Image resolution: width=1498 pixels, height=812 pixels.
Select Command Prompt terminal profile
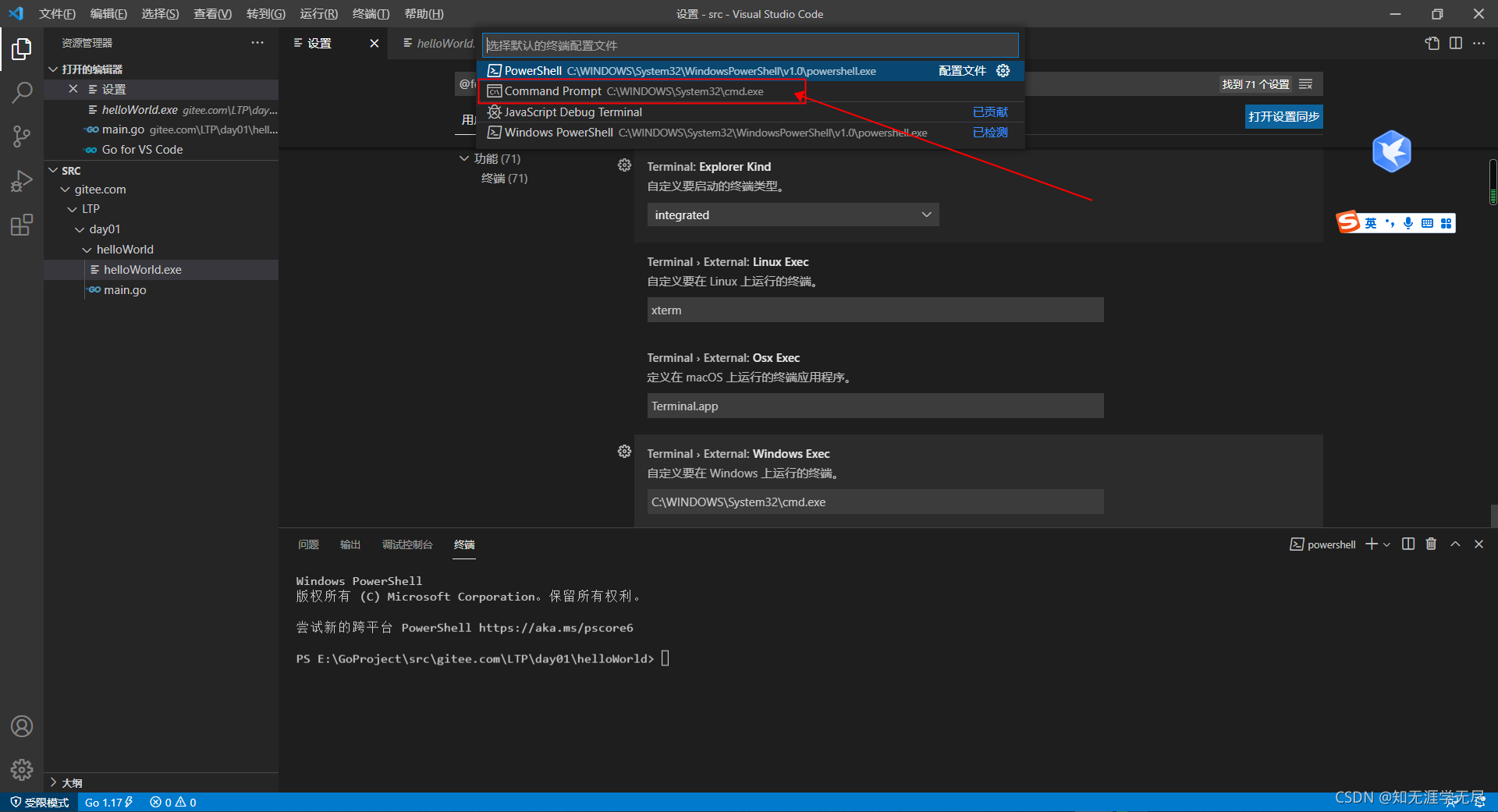coord(751,91)
